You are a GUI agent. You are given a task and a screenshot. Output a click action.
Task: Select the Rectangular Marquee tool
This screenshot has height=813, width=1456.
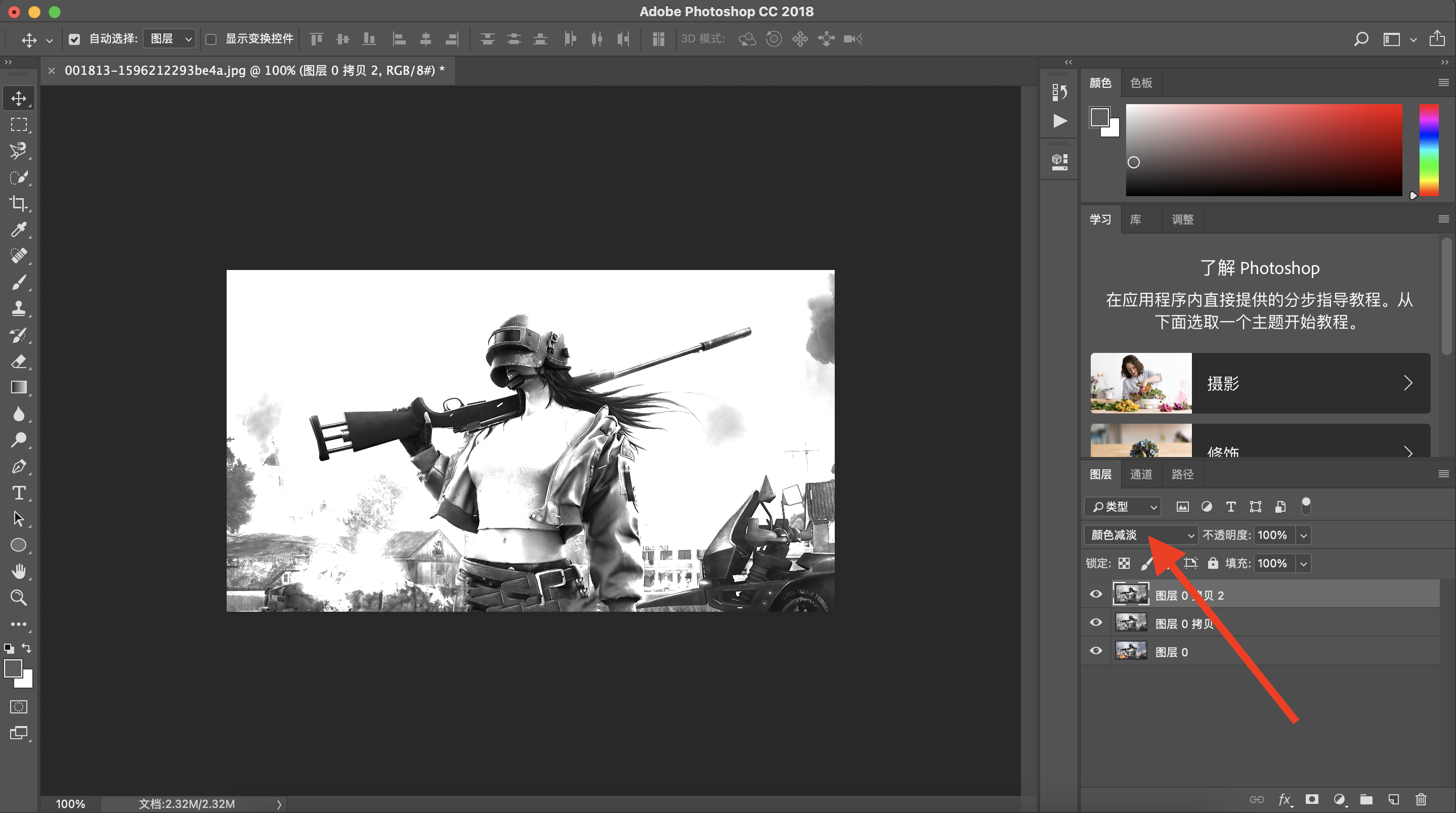coord(19,124)
